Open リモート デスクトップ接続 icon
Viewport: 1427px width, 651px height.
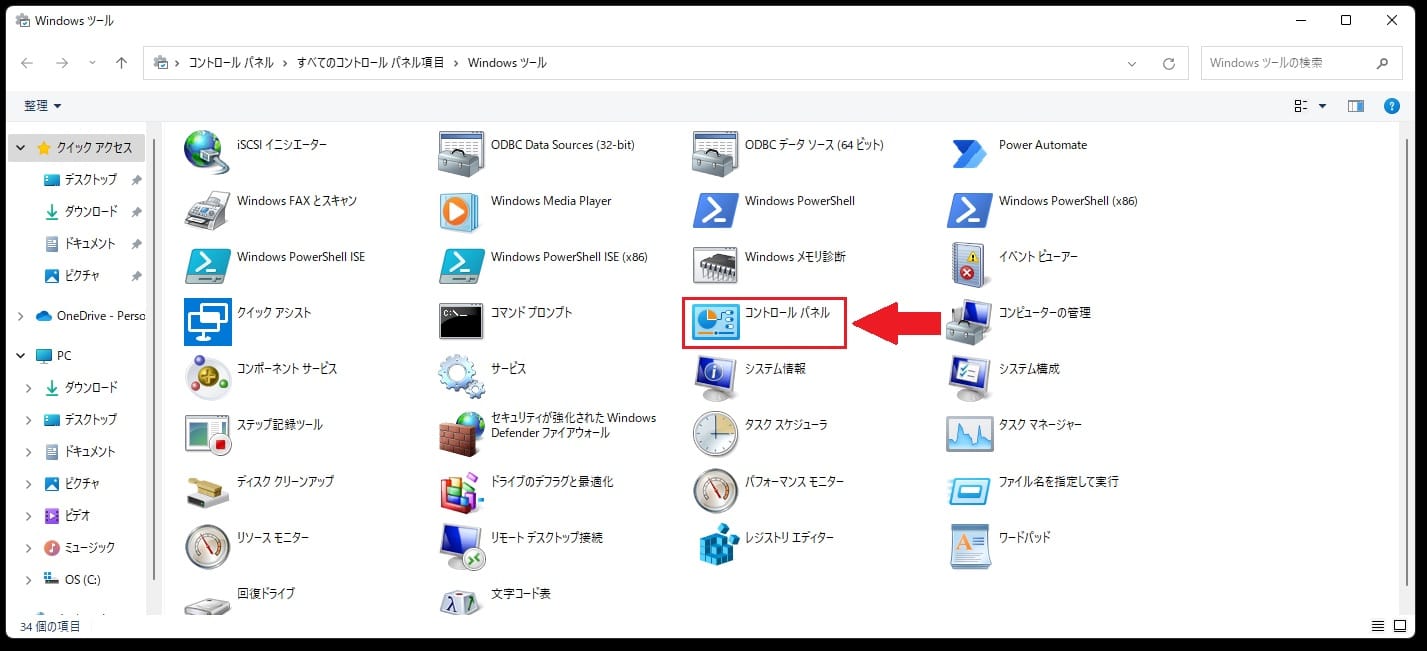pos(461,545)
